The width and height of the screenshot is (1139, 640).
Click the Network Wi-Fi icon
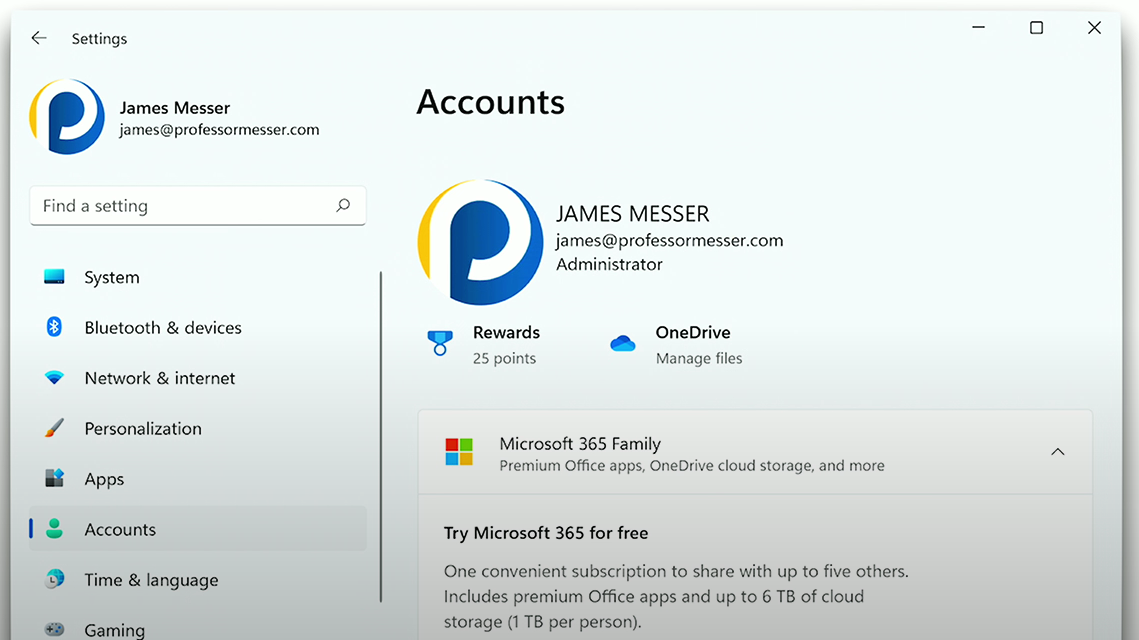(54, 378)
